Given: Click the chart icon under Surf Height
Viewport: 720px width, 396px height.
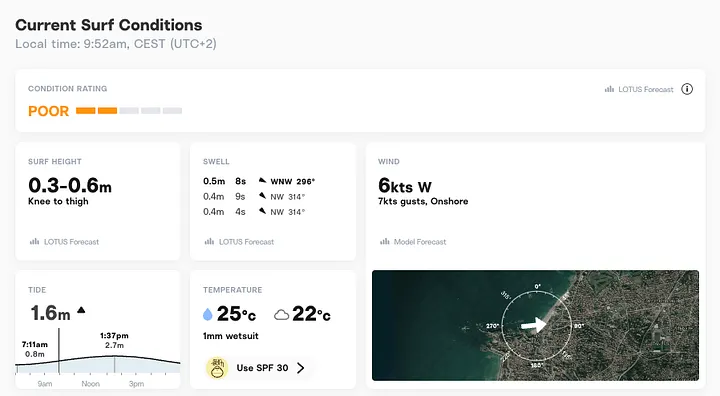Looking at the screenshot, I should tap(34, 242).
